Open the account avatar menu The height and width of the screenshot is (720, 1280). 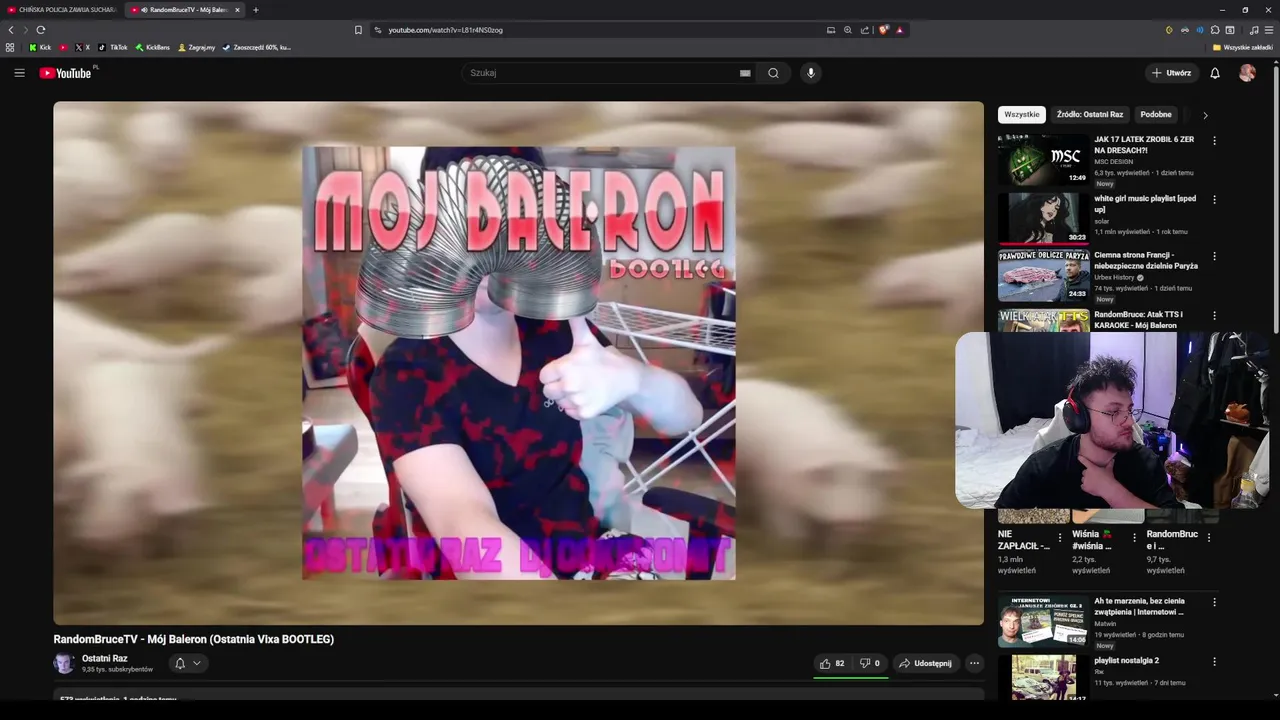pyautogui.click(x=1247, y=73)
